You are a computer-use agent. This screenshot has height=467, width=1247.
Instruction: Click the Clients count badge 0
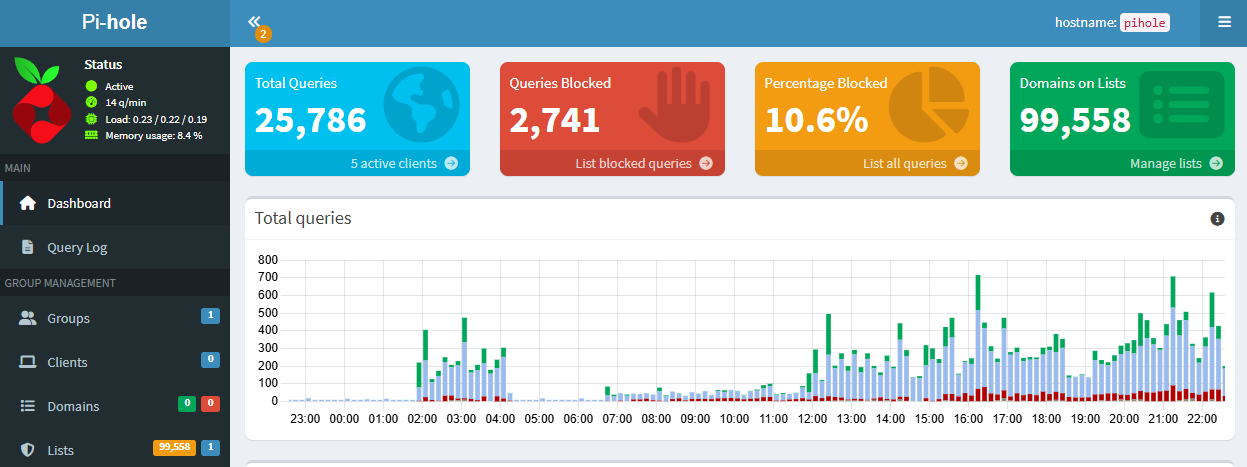tap(210, 359)
